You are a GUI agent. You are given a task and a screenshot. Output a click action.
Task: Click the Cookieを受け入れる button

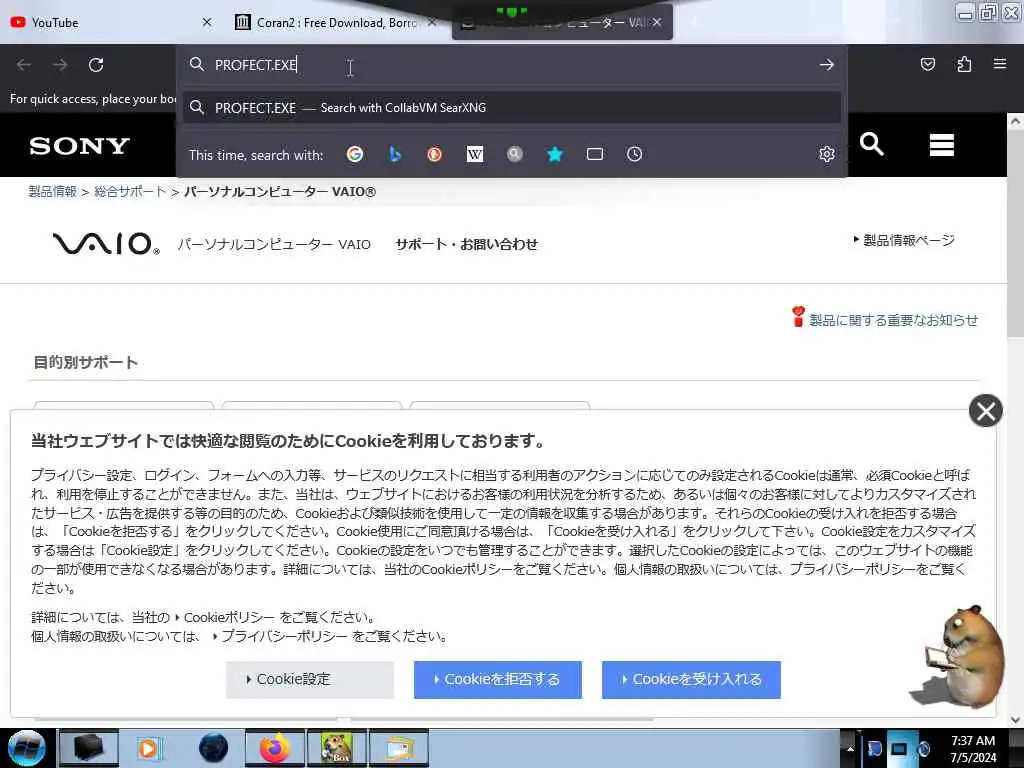coord(691,679)
